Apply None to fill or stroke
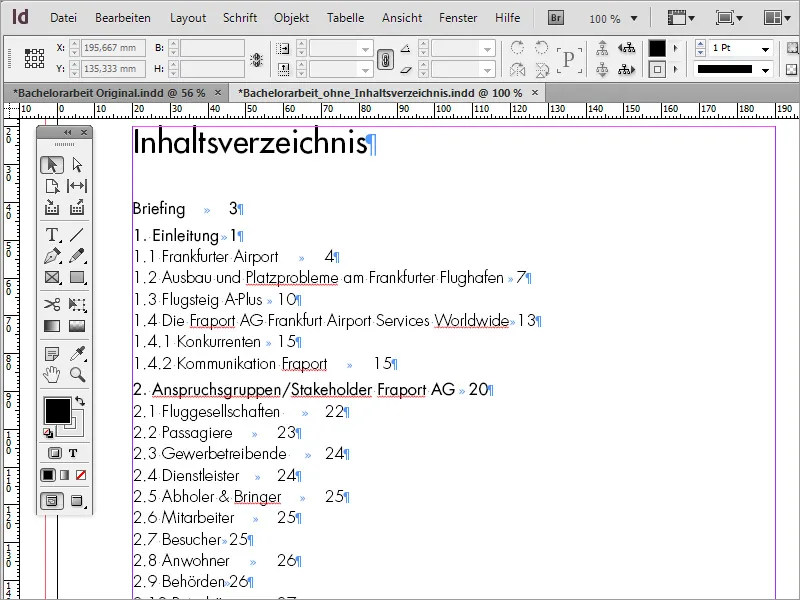800x600 pixels. click(x=81, y=475)
